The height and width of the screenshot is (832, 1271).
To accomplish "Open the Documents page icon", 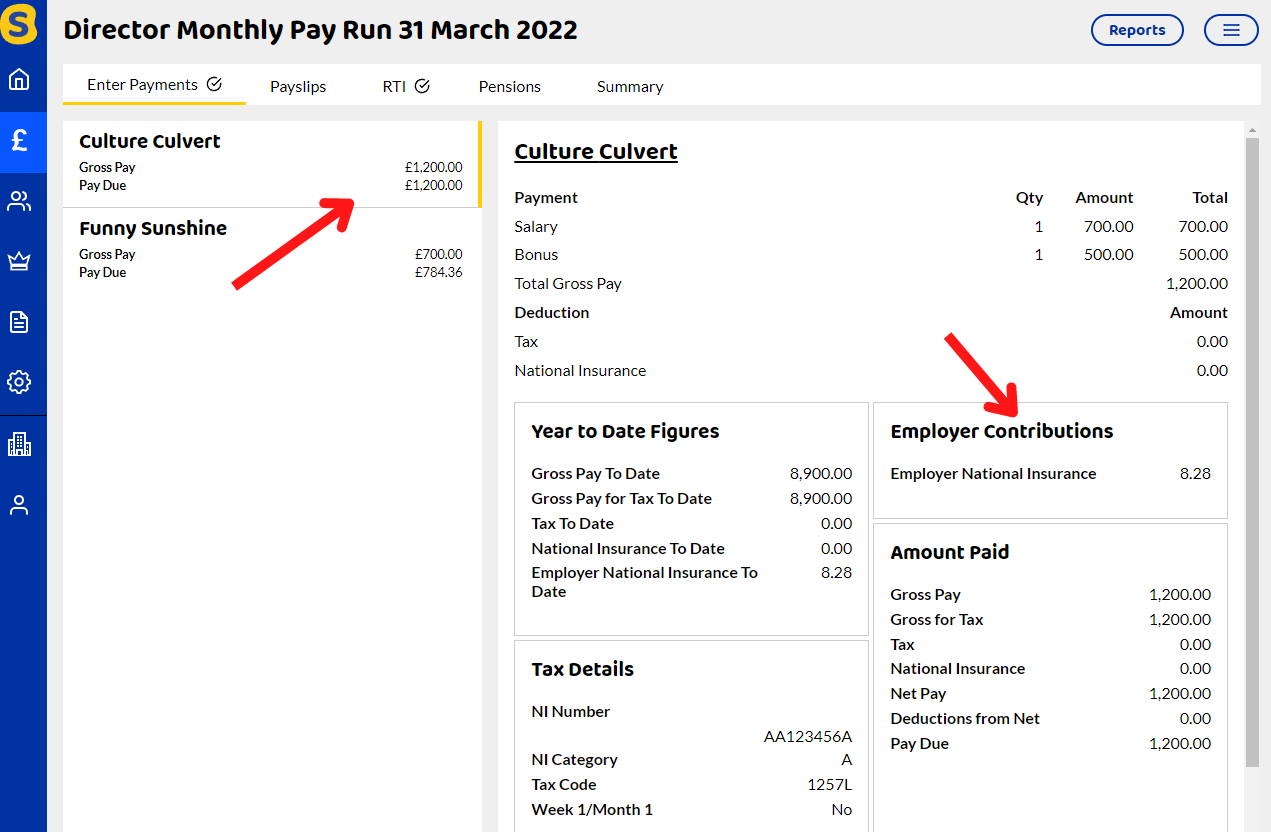I will [20, 321].
